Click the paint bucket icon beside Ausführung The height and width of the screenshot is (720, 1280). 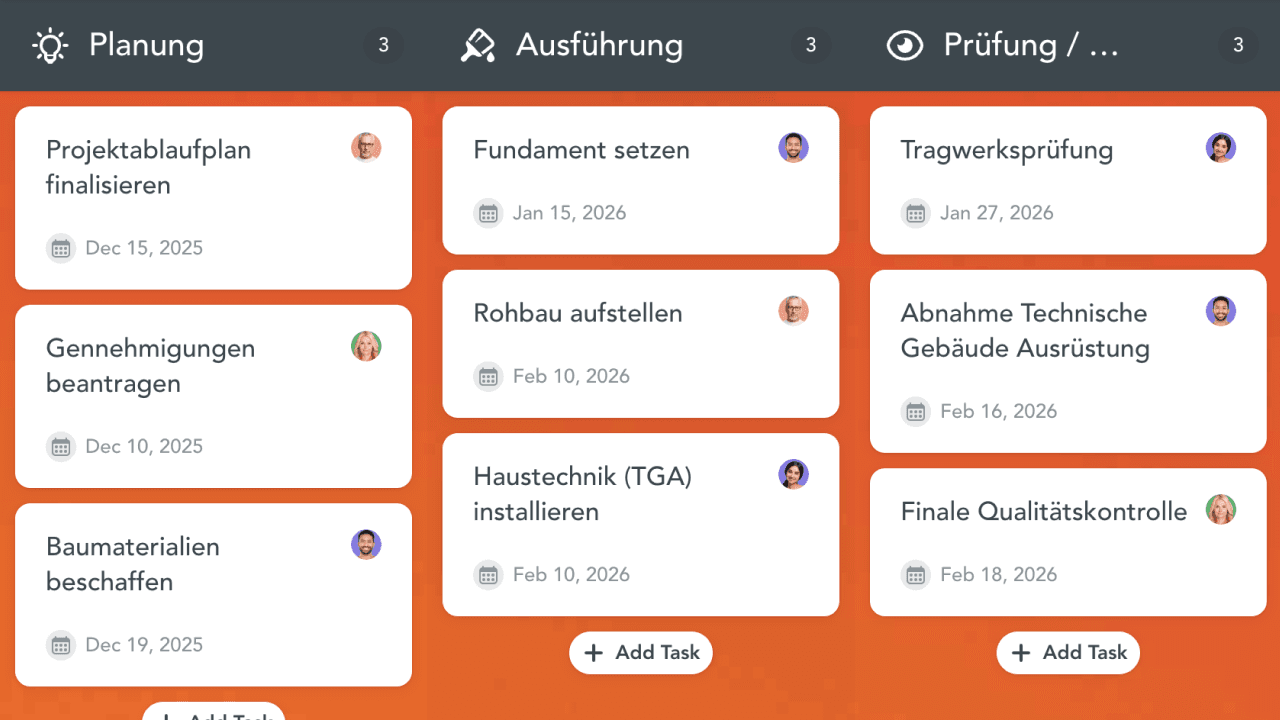click(477, 46)
